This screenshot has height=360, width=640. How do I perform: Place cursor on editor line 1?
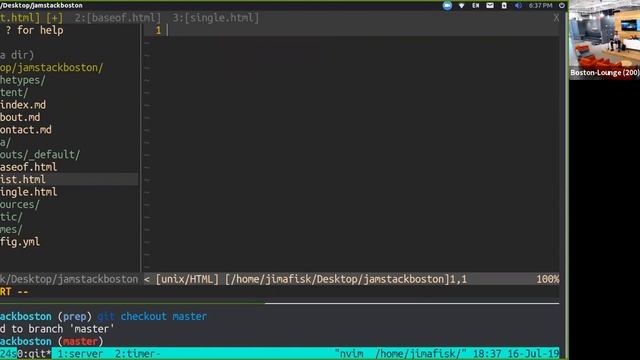[351, 30]
